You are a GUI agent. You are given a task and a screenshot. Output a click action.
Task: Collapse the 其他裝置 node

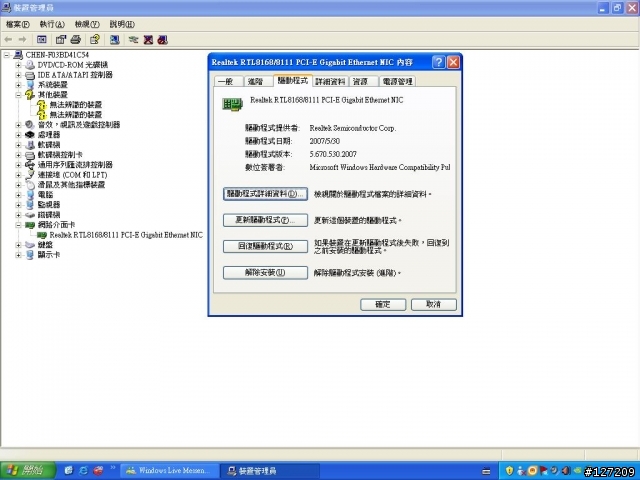tap(18, 95)
